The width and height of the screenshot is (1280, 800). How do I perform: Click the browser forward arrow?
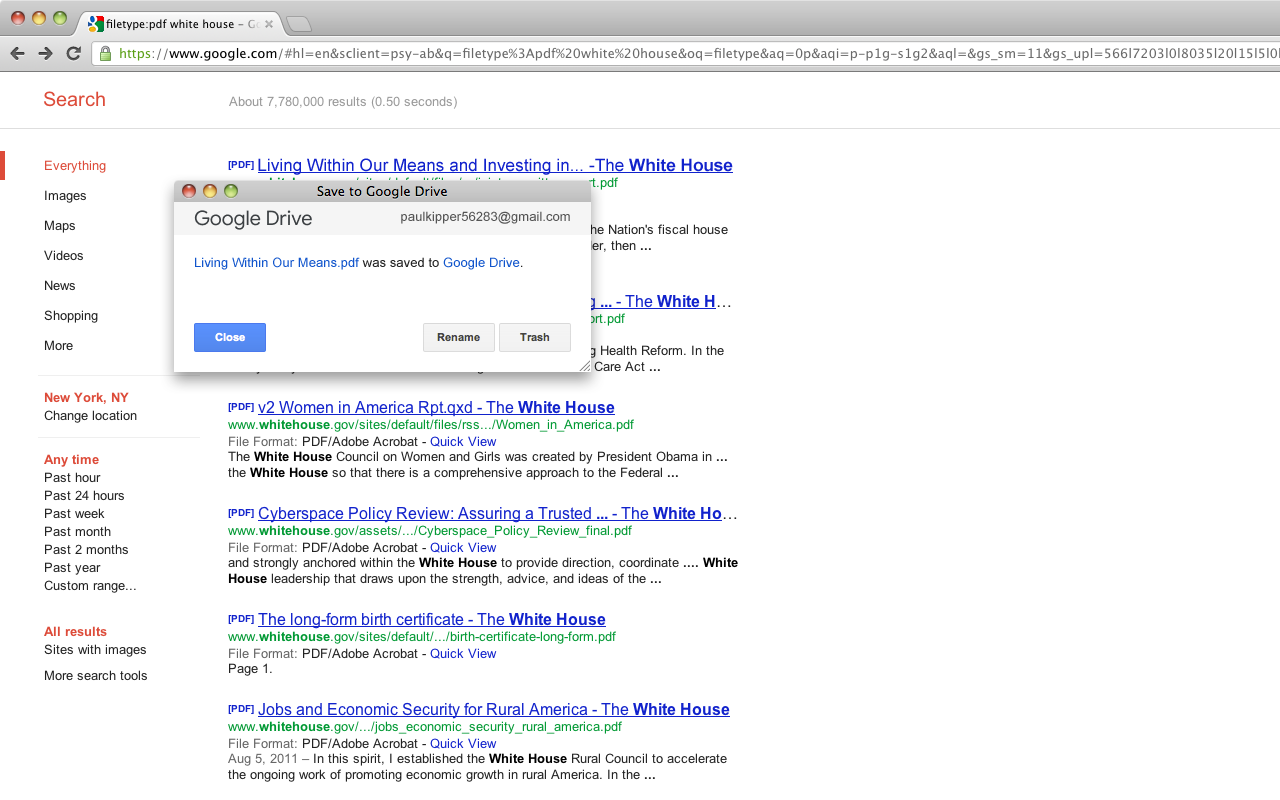(x=45, y=53)
